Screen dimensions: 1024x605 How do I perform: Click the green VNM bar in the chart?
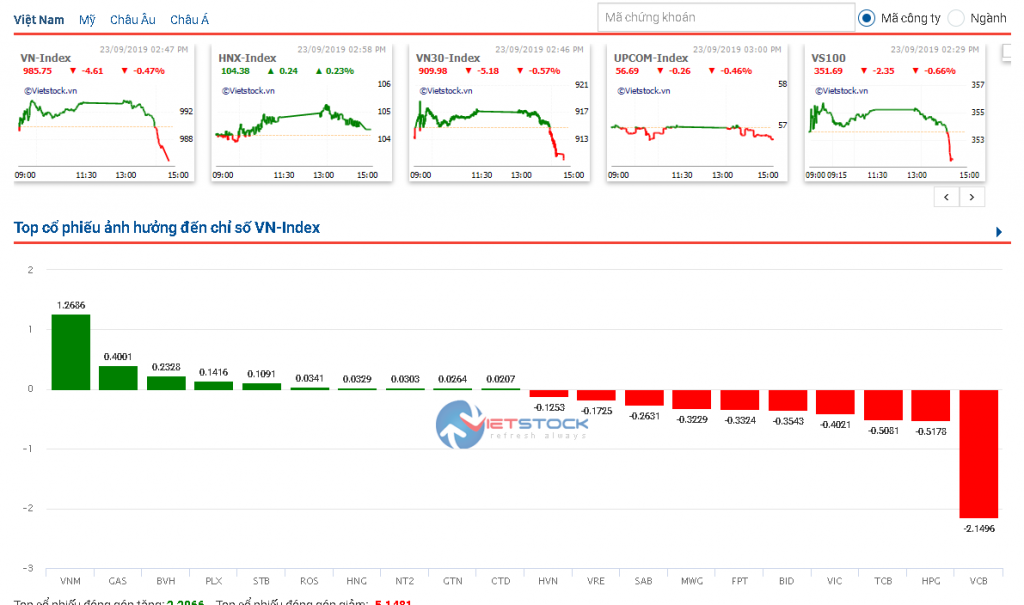(71, 352)
